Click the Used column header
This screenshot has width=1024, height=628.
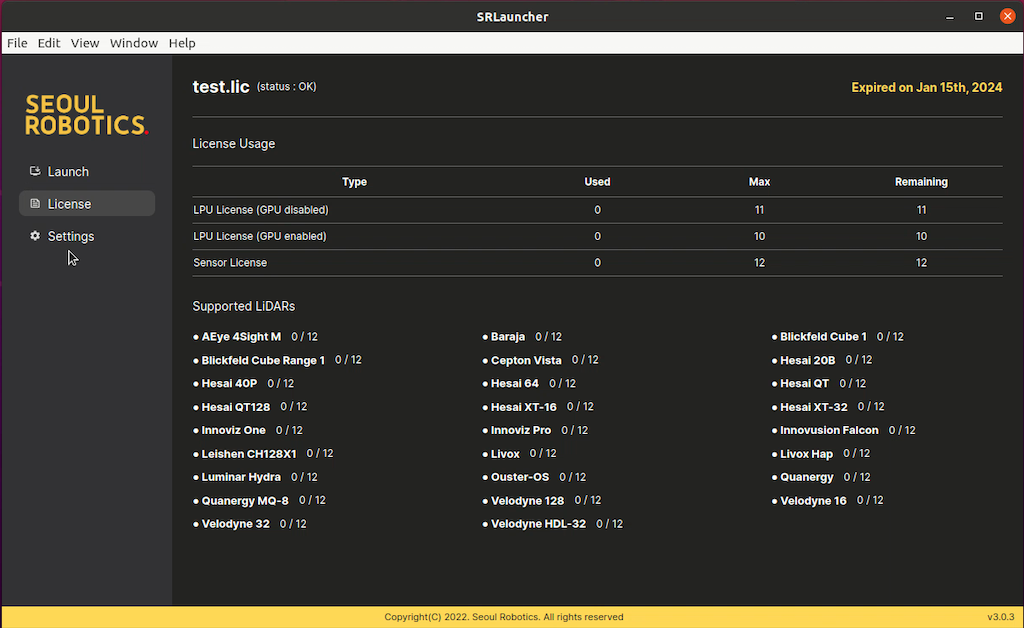(x=598, y=182)
